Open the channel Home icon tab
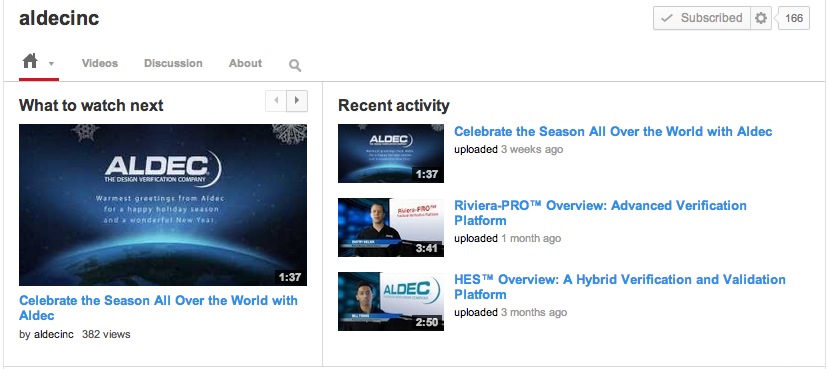The image size is (828, 369). click(30, 62)
